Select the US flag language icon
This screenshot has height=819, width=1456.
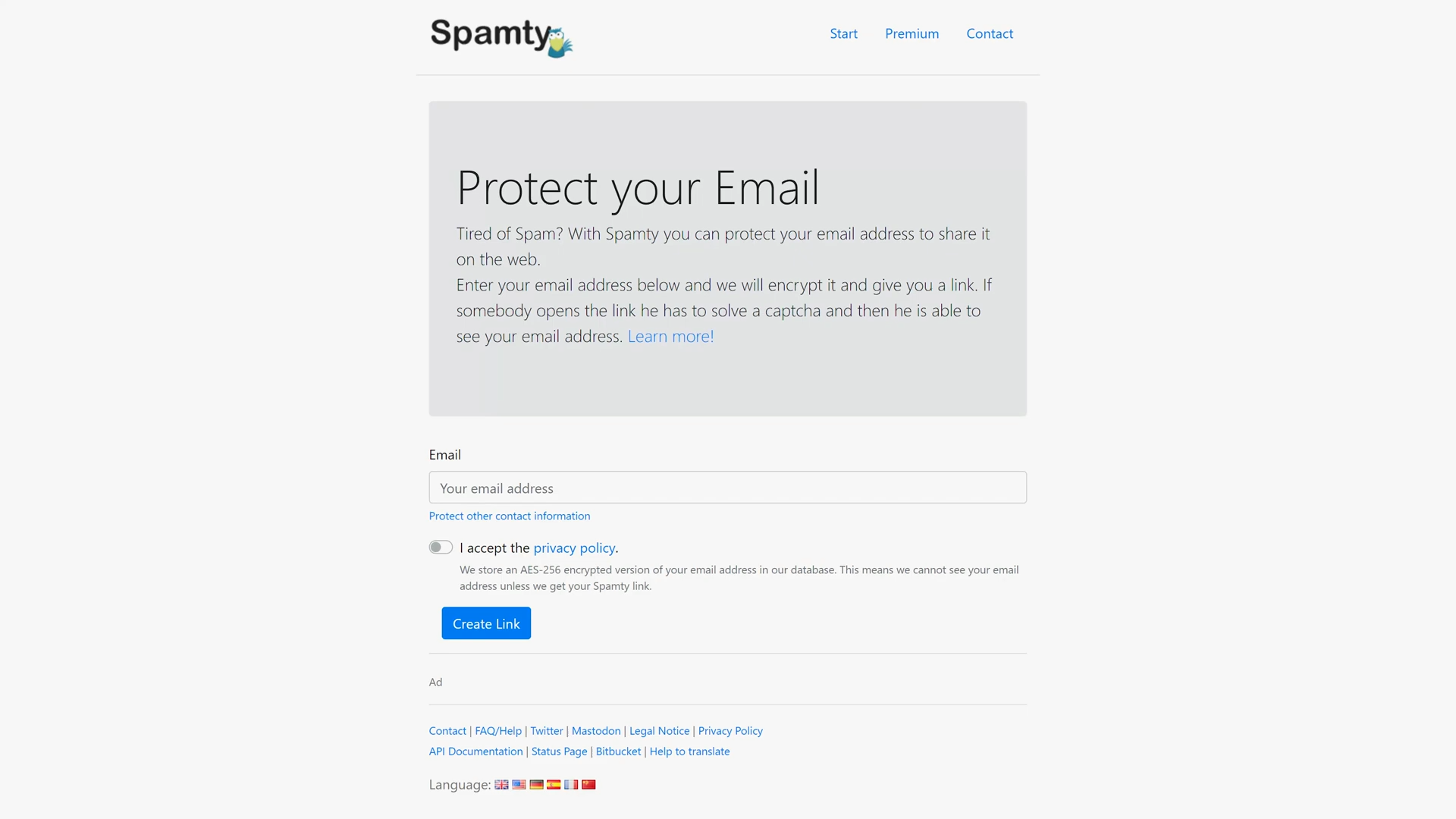[519, 785]
